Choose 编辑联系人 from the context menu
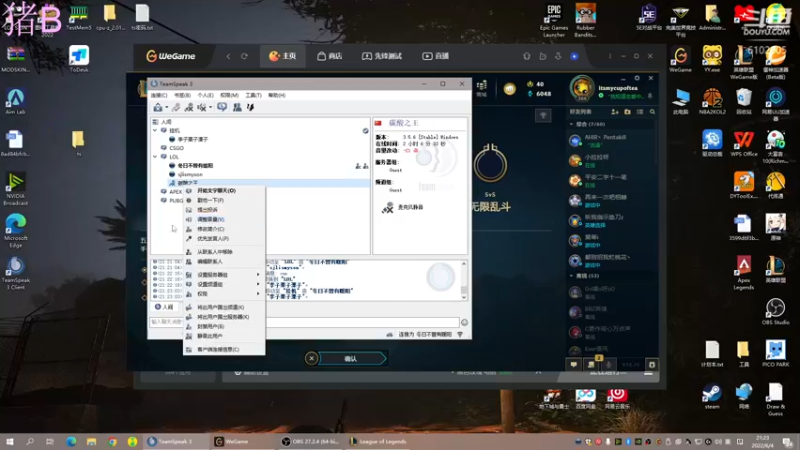The width and height of the screenshot is (800, 450). tap(224, 261)
